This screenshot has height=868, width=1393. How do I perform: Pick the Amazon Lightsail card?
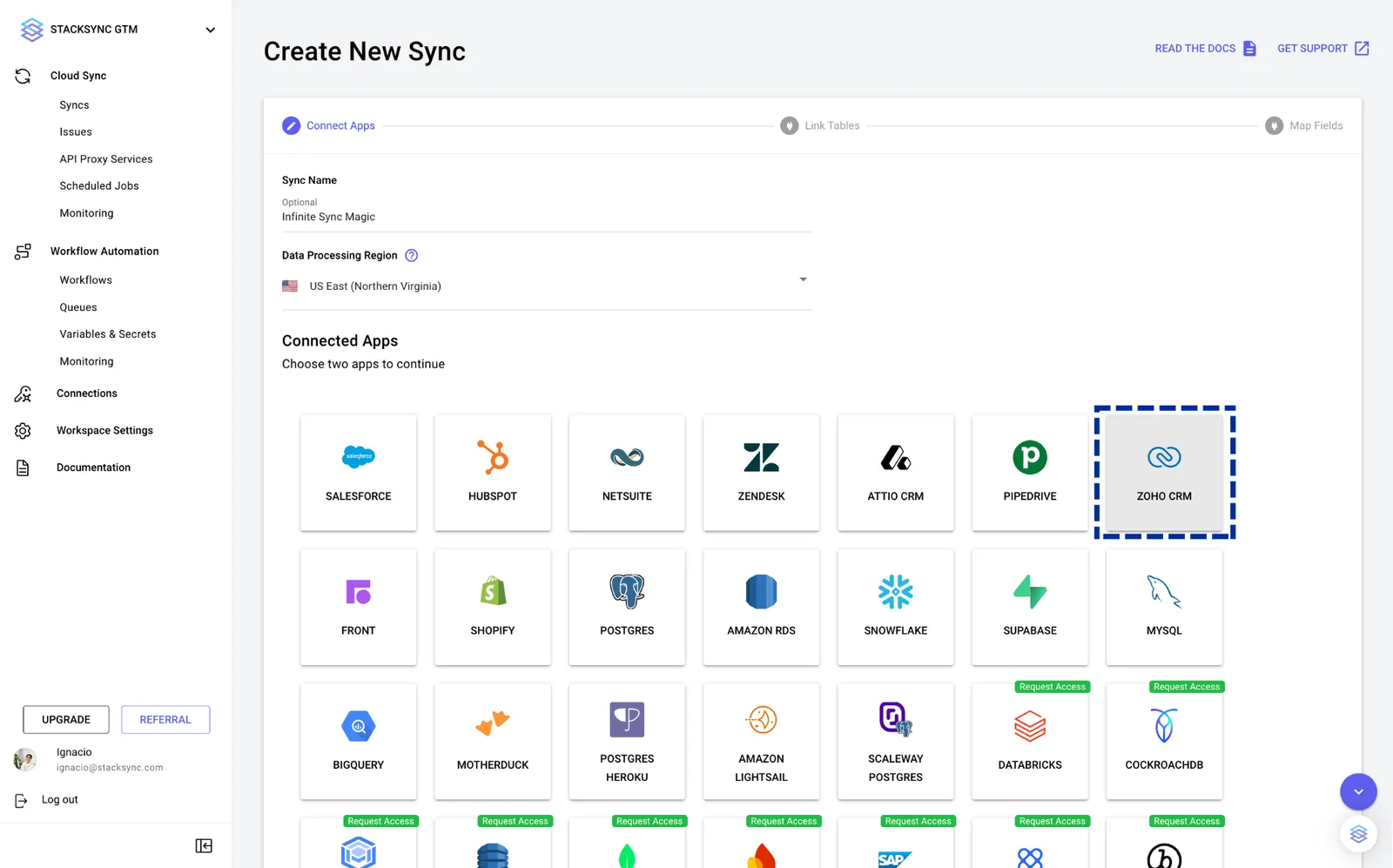coord(761,741)
